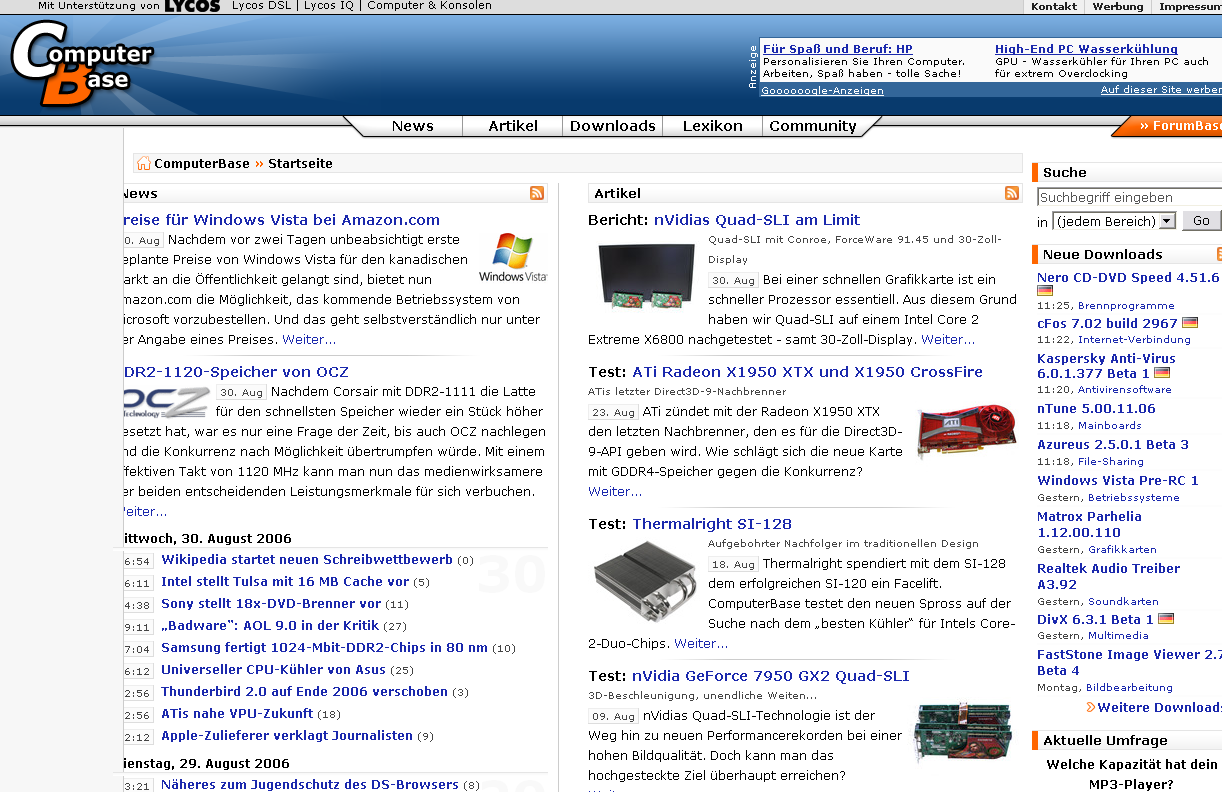Open Apple-Zulieferer verklagt Journalisten news

[287, 736]
